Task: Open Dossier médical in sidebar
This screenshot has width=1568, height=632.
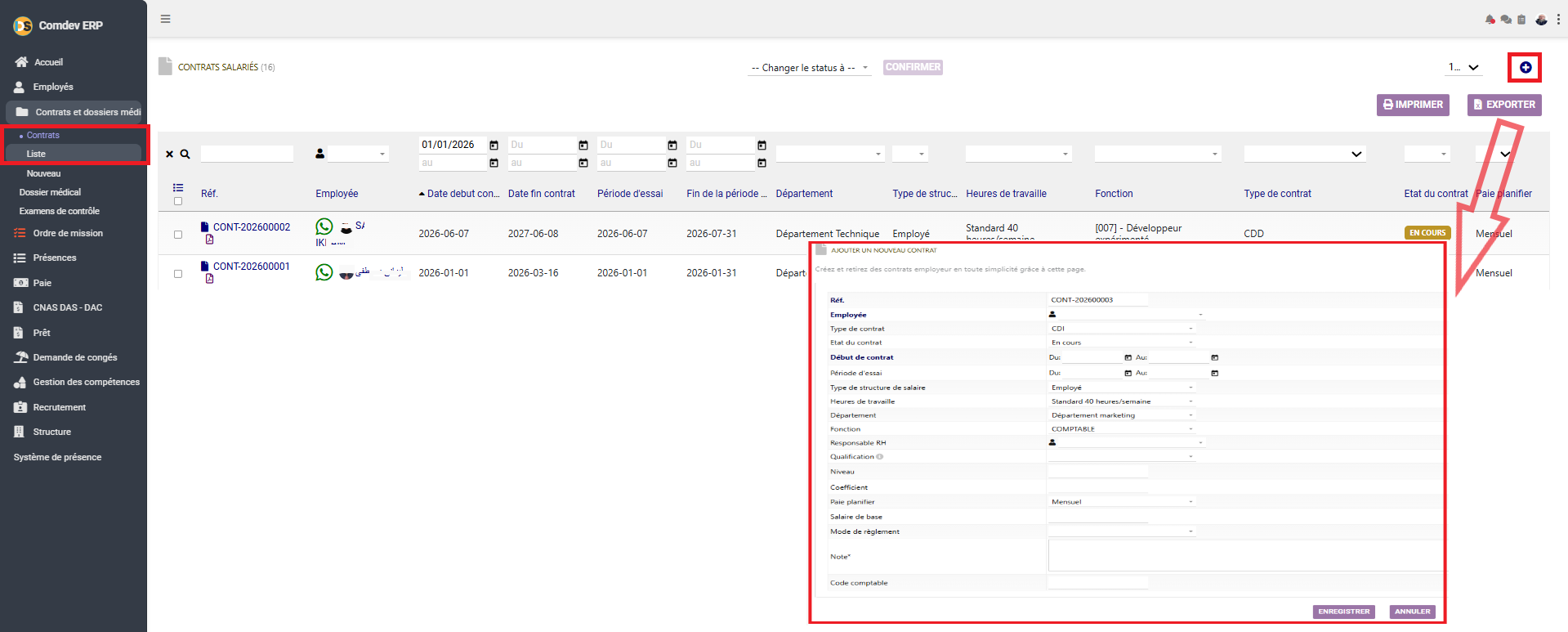Action: pyautogui.click(x=50, y=192)
